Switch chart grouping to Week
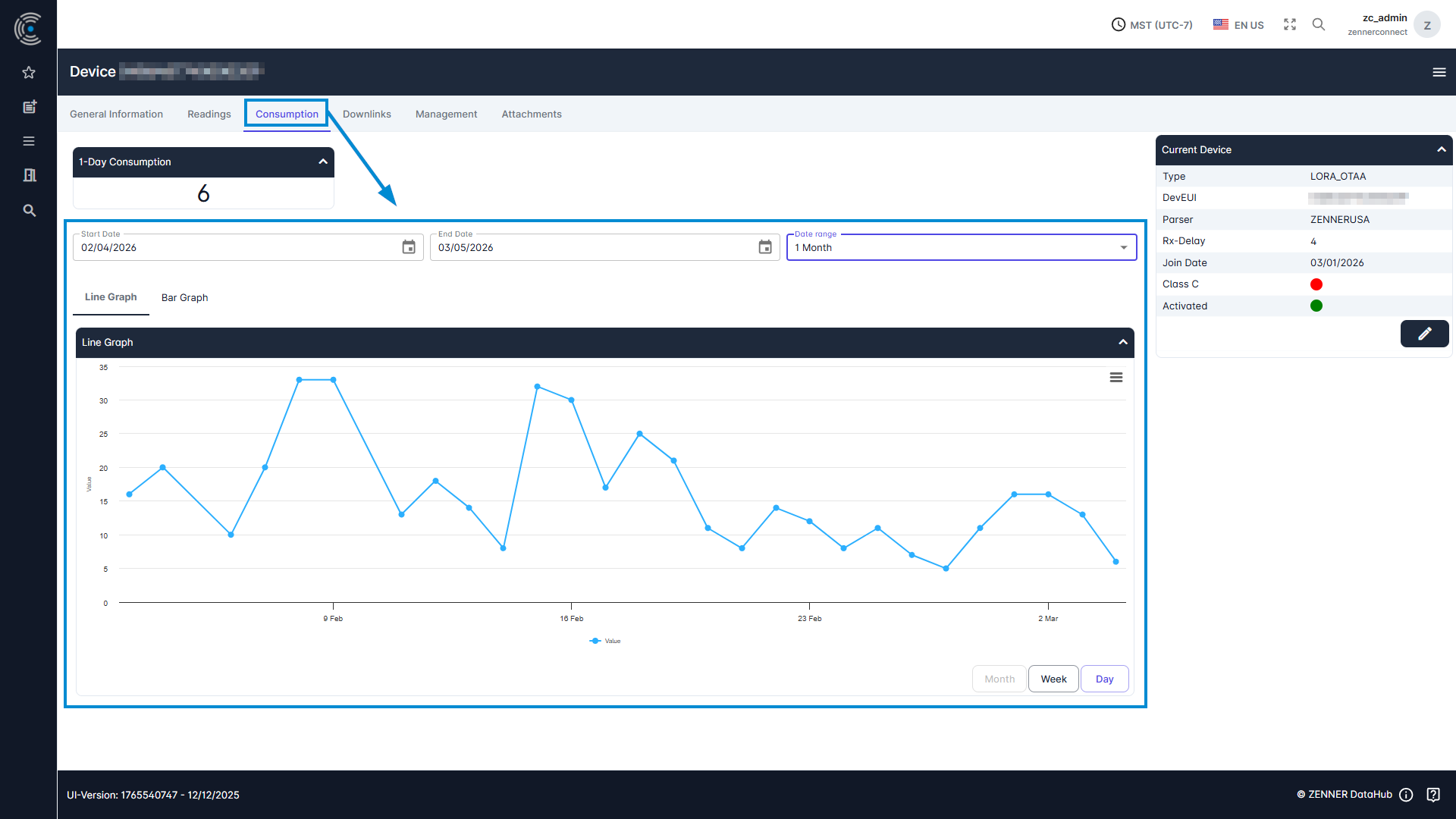The width and height of the screenshot is (1456, 819). point(1053,679)
